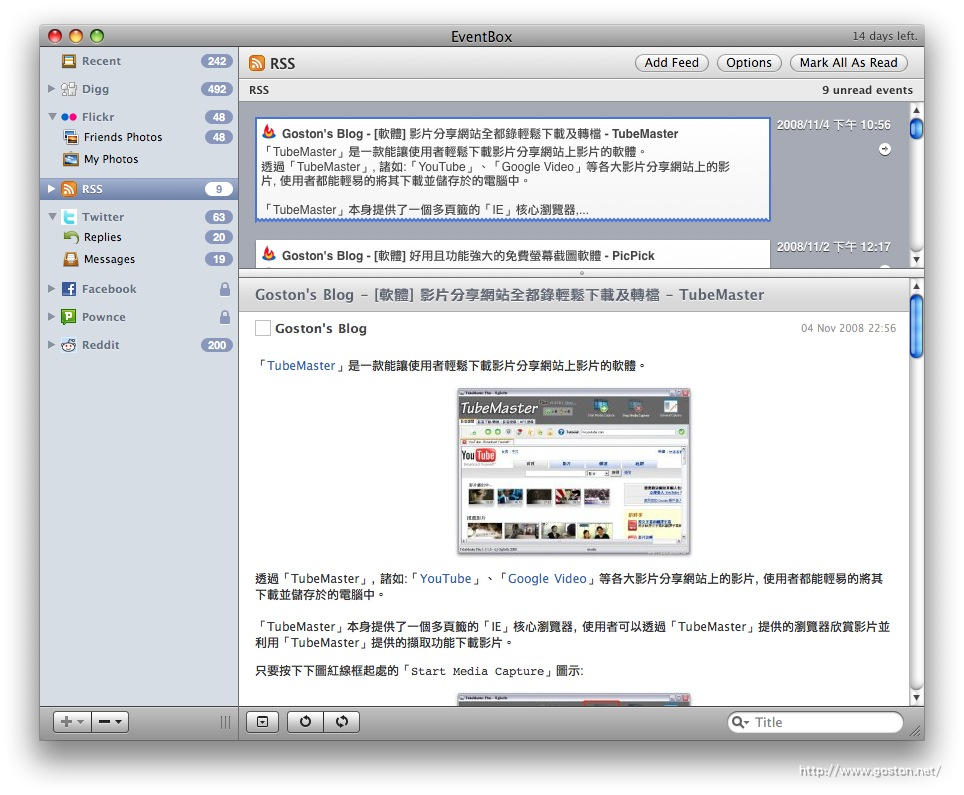Toggle the preview pane button in bottom toolbar
The width and height of the screenshot is (964, 795).
[263, 721]
